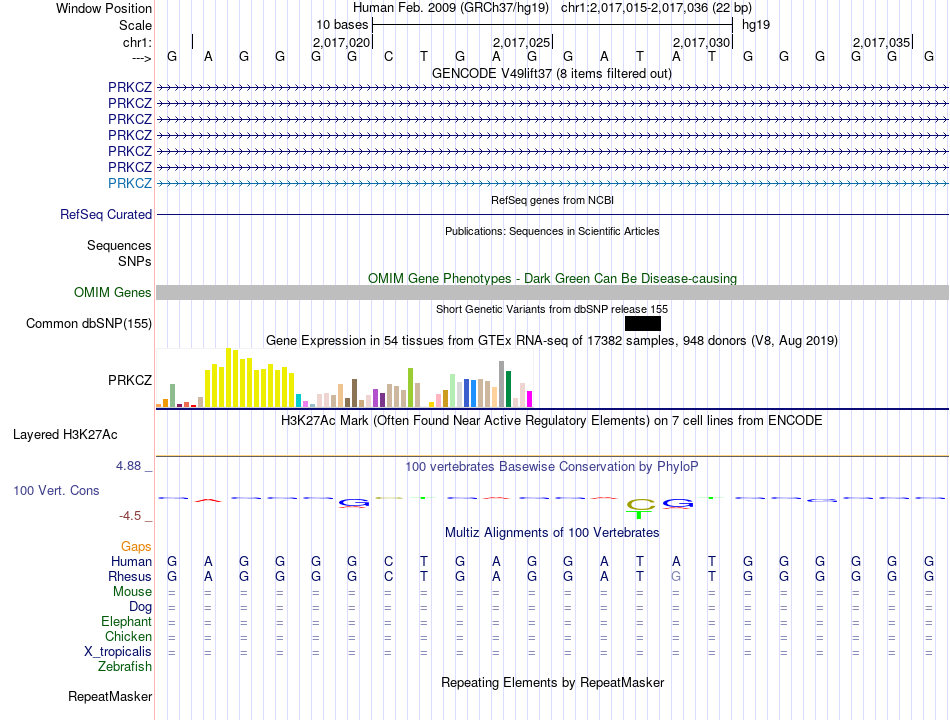Click the sequence direction arrow label
This screenshot has height=720, width=950.
coord(141,58)
